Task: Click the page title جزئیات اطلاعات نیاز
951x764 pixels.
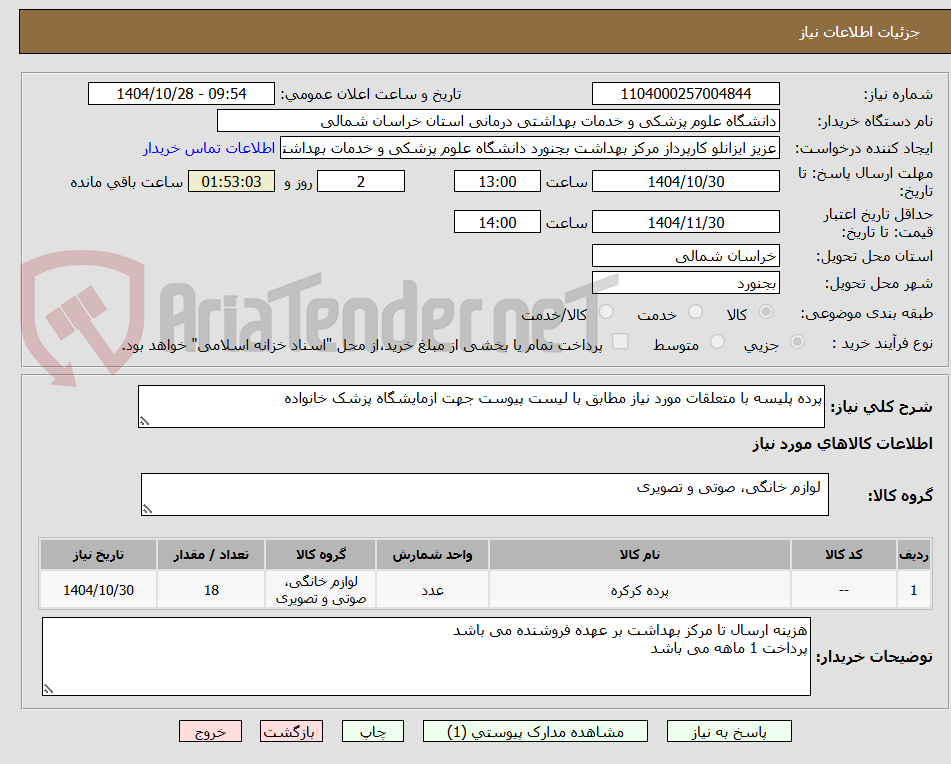Action: click(x=859, y=32)
